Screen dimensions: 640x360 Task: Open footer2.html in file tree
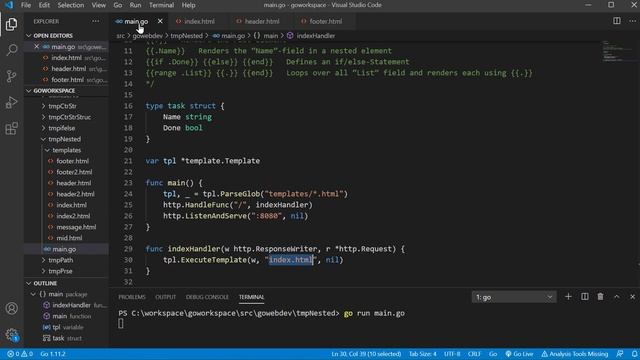(74, 172)
